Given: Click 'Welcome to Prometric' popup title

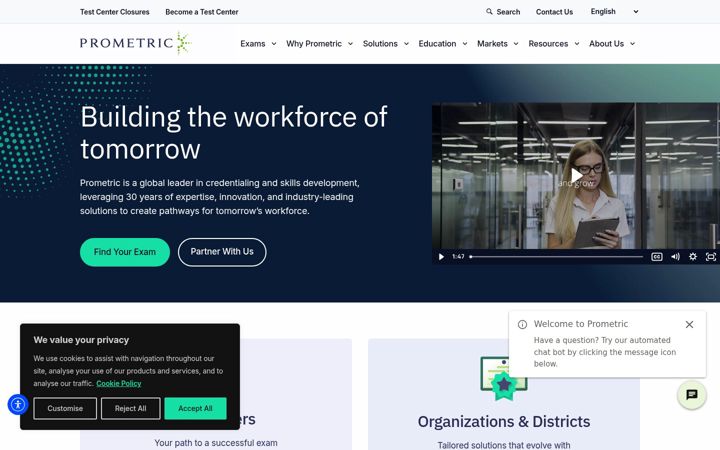Looking at the screenshot, I should pyautogui.click(x=580, y=324).
